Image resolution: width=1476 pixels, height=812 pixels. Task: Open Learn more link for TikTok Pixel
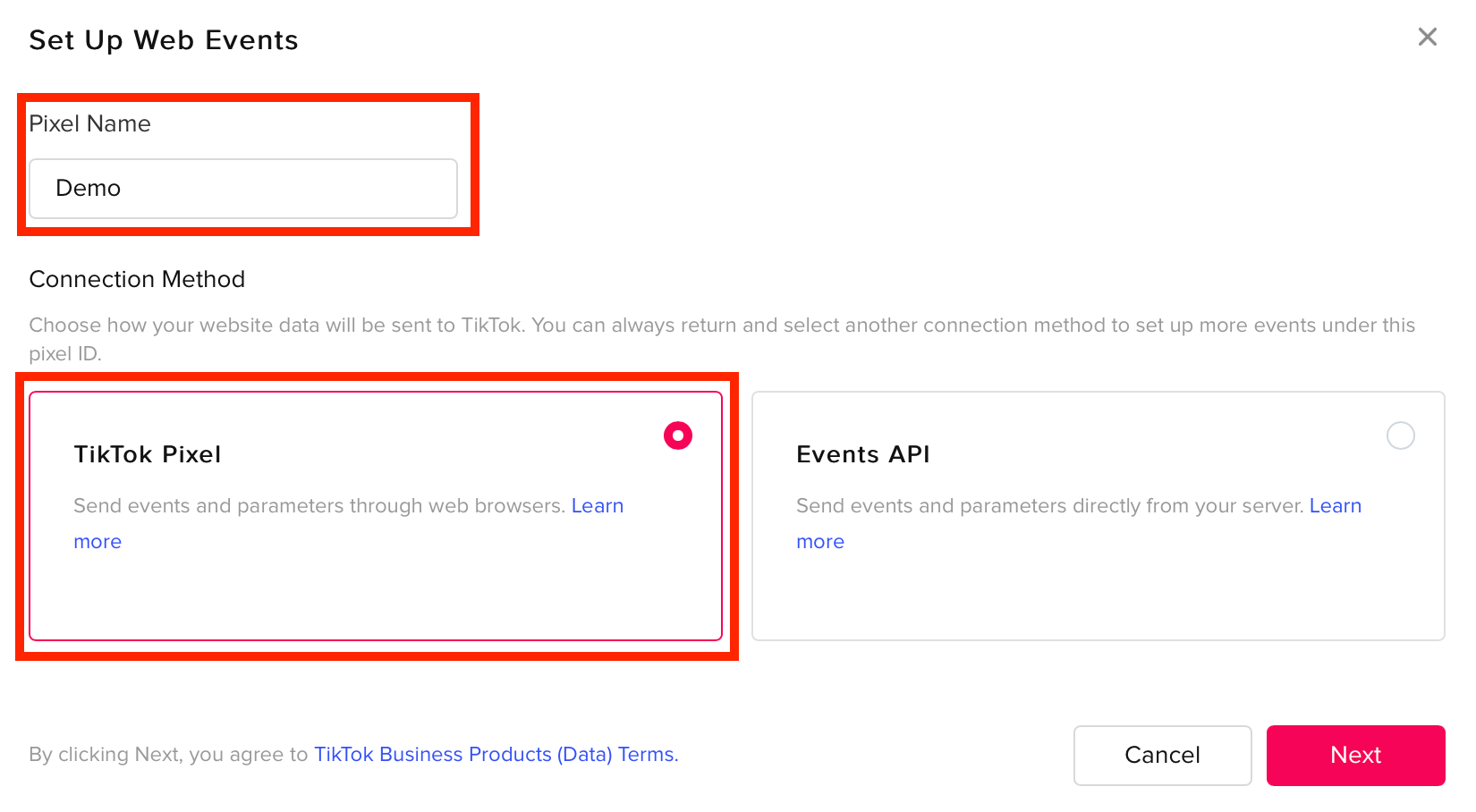pos(597,506)
